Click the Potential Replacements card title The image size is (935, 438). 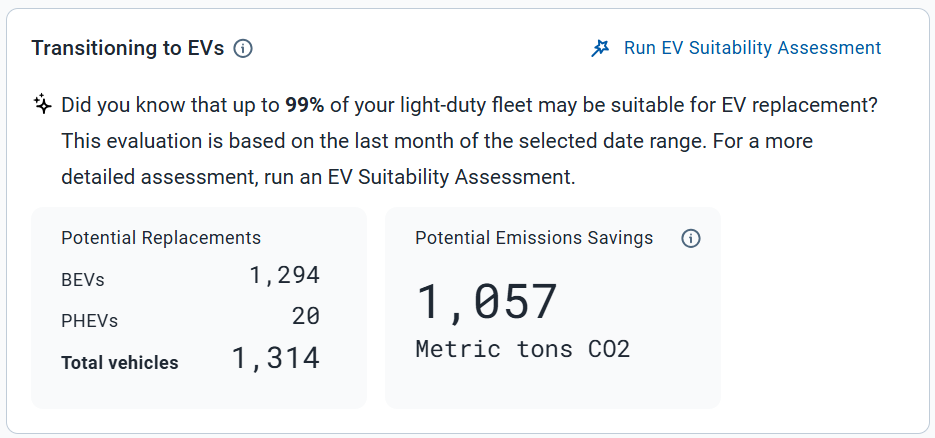(x=161, y=238)
